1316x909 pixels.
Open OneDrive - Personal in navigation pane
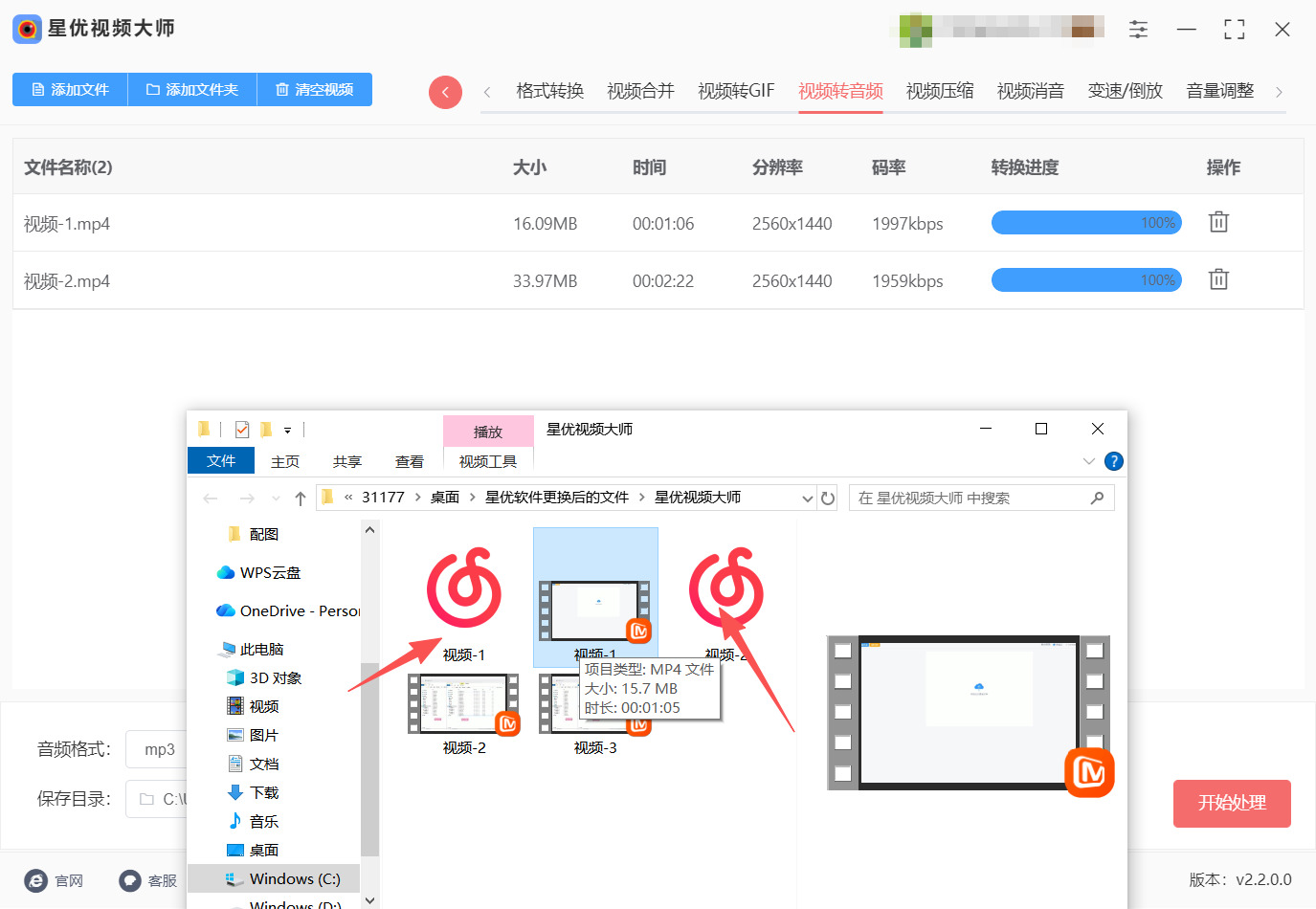pos(288,611)
